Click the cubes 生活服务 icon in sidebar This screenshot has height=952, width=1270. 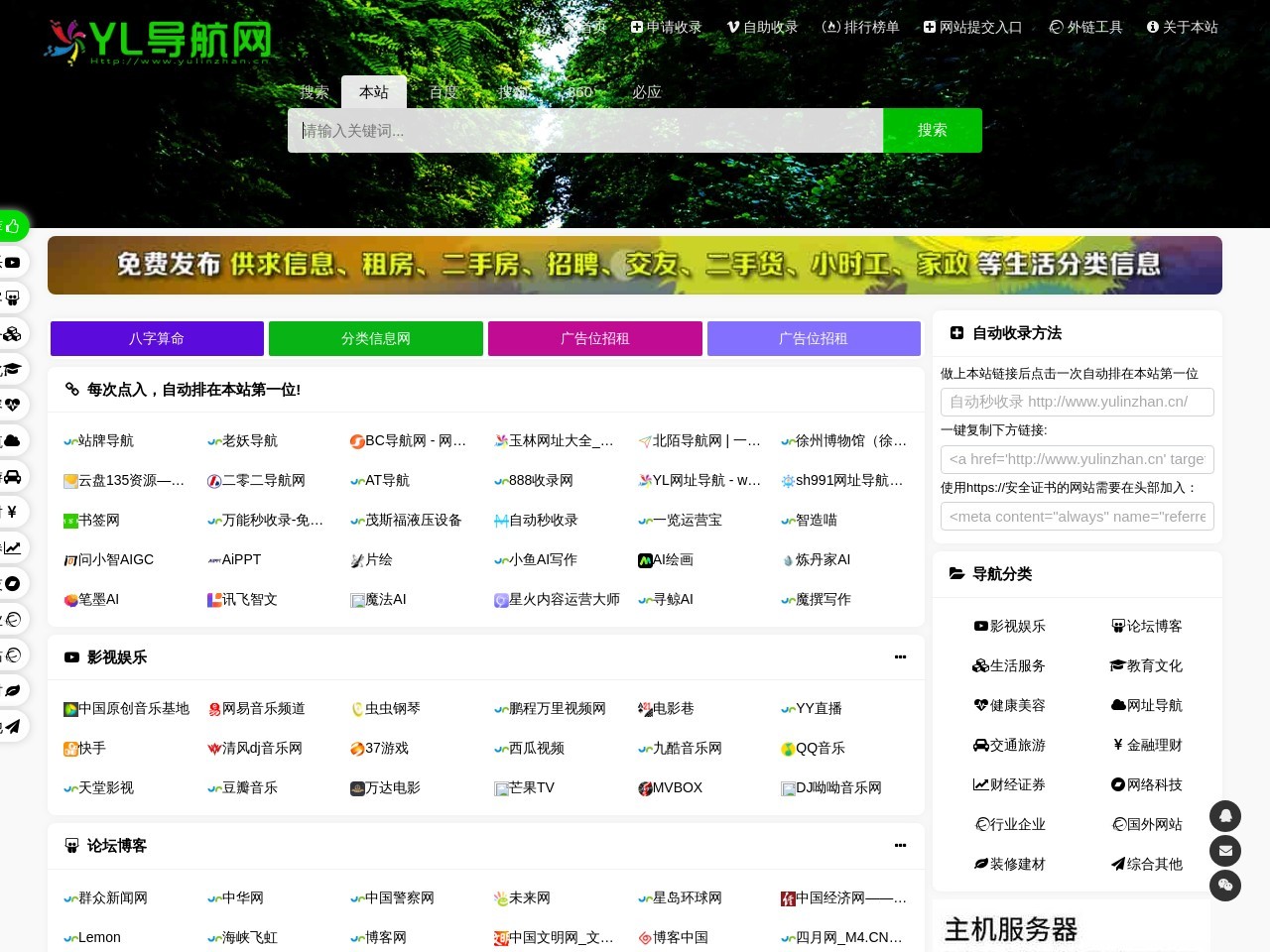coord(13,334)
